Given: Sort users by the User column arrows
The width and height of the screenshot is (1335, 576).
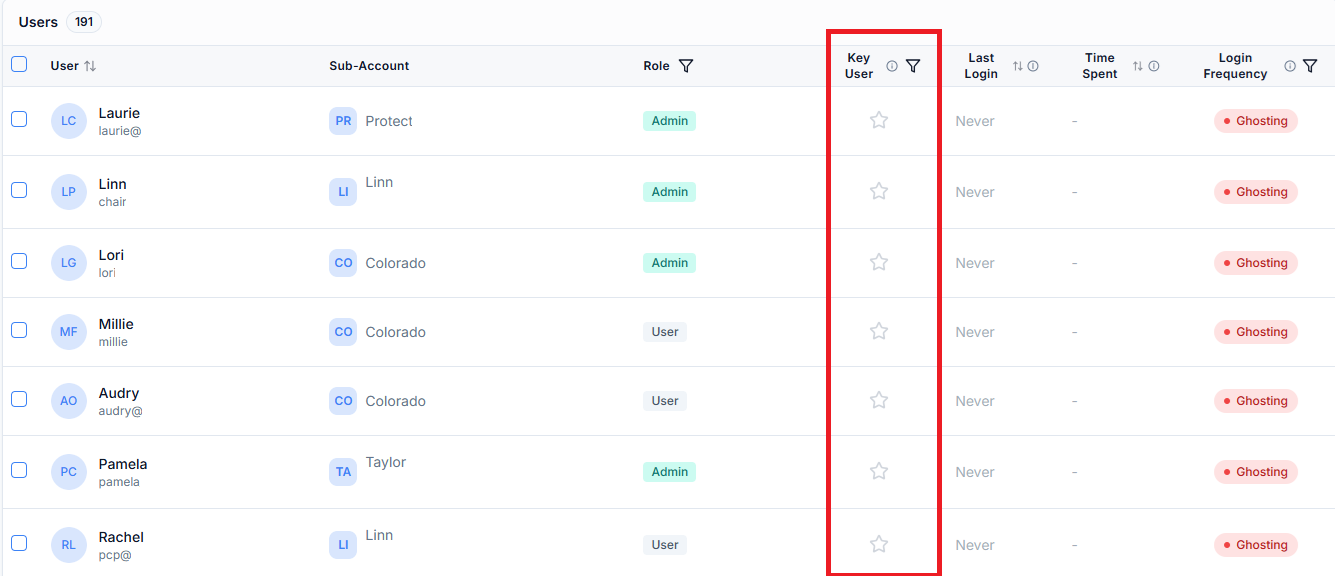Looking at the screenshot, I should [90, 66].
